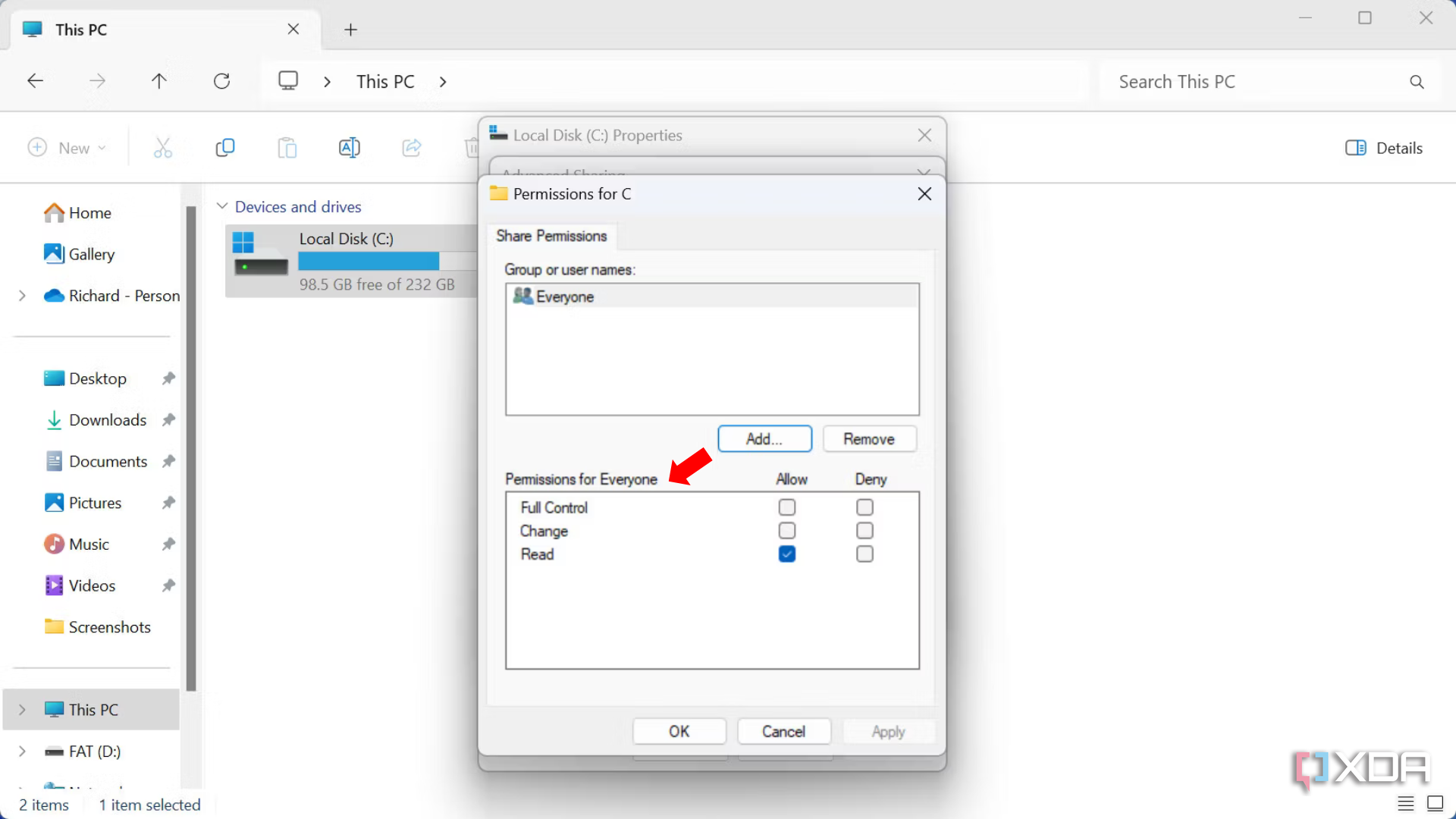The width and height of the screenshot is (1456, 819).
Task: Toggle the Details pane
Action: click(x=1383, y=147)
